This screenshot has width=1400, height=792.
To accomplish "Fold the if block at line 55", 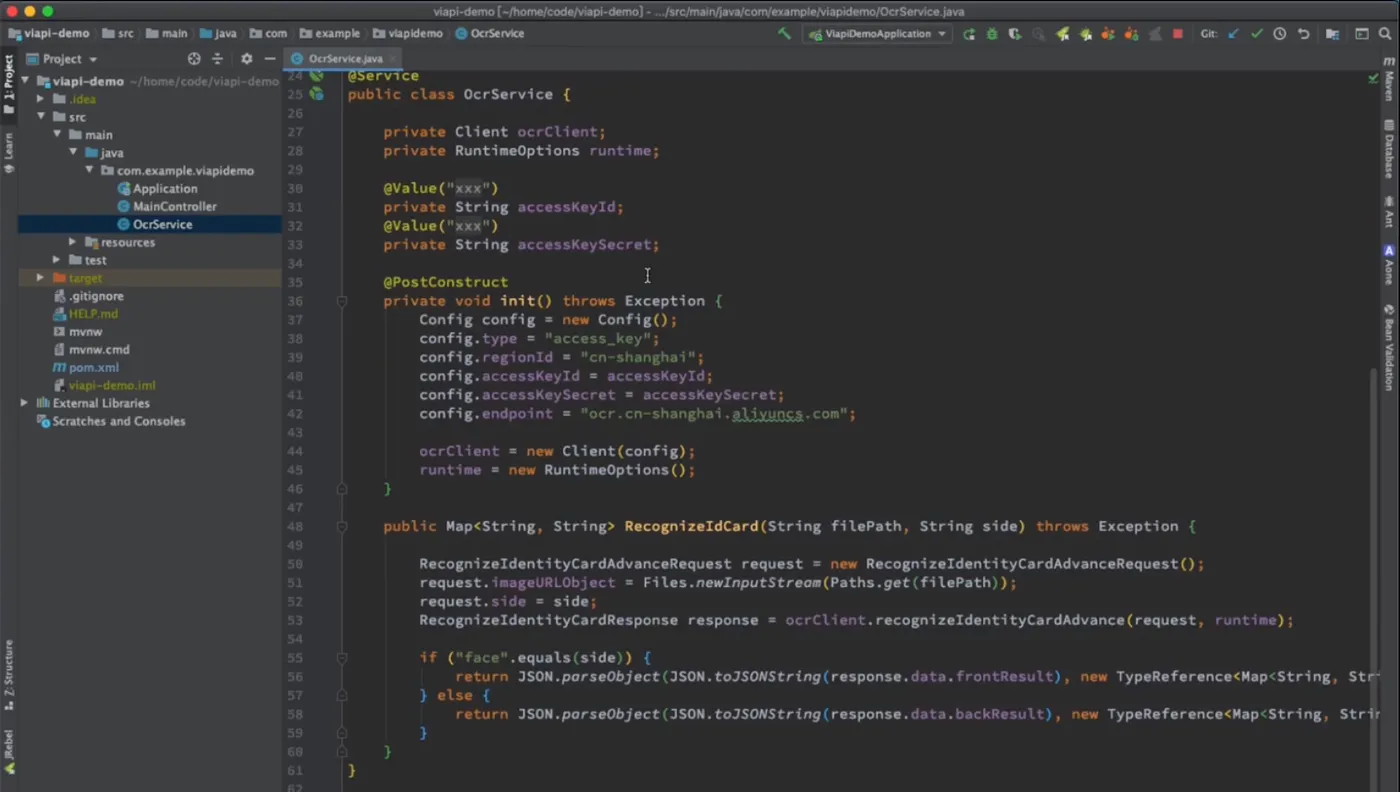I will point(342,658).
